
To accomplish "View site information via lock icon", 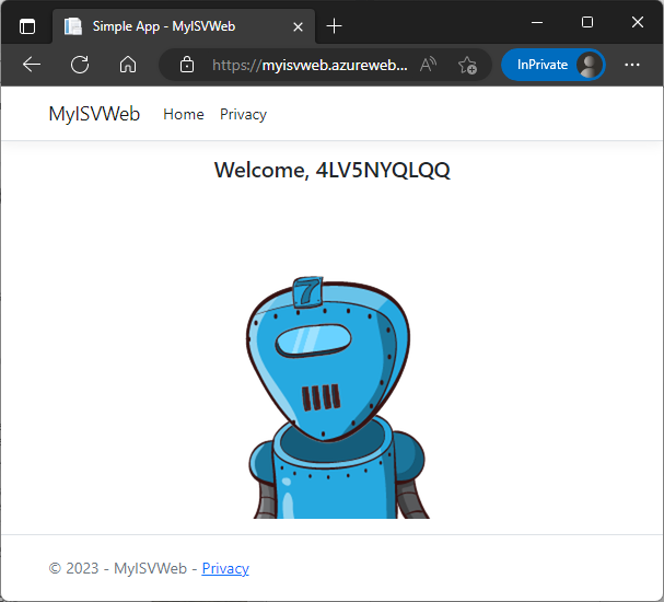I will 187,65.
